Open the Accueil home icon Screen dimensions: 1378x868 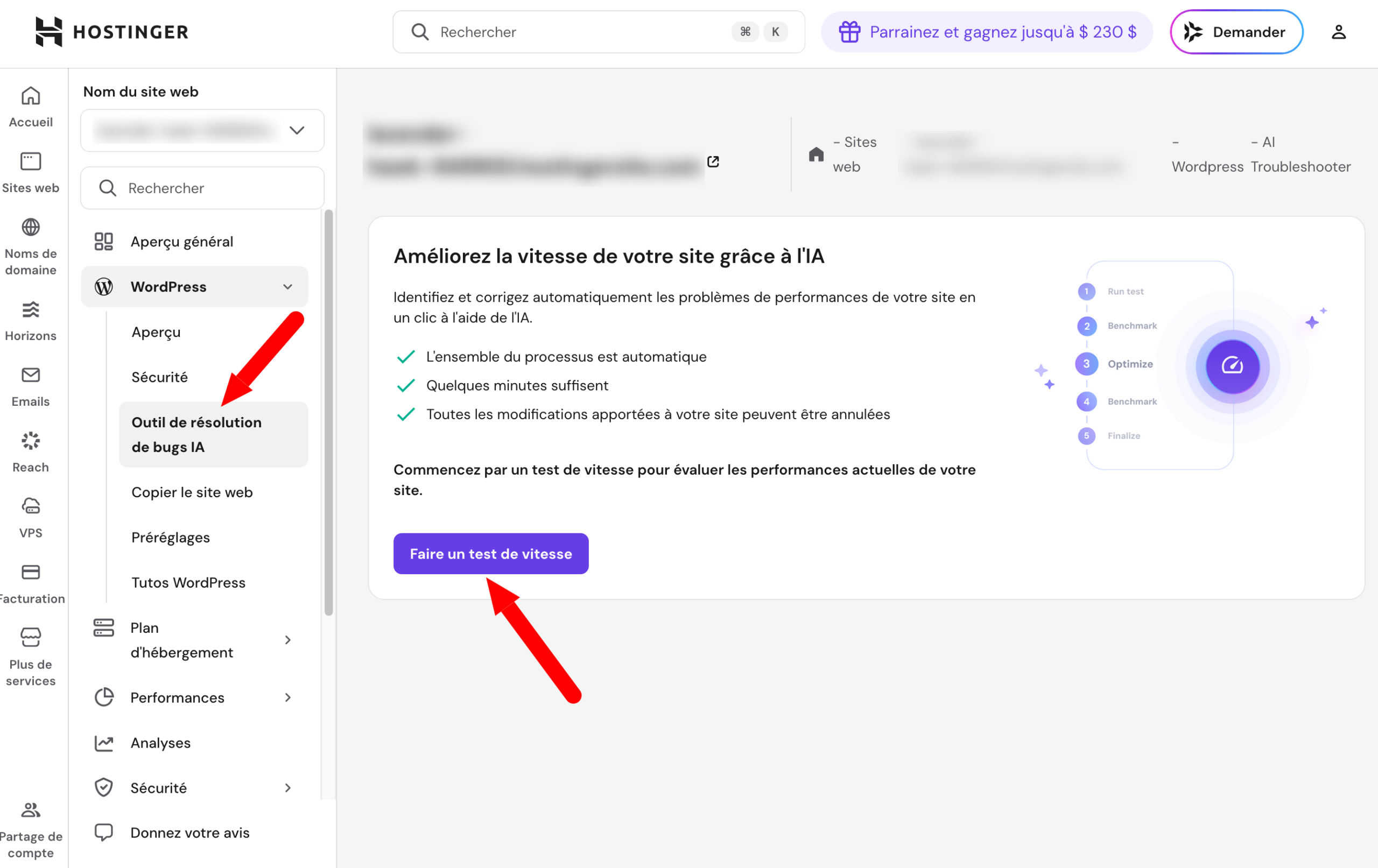pos(31,96)
